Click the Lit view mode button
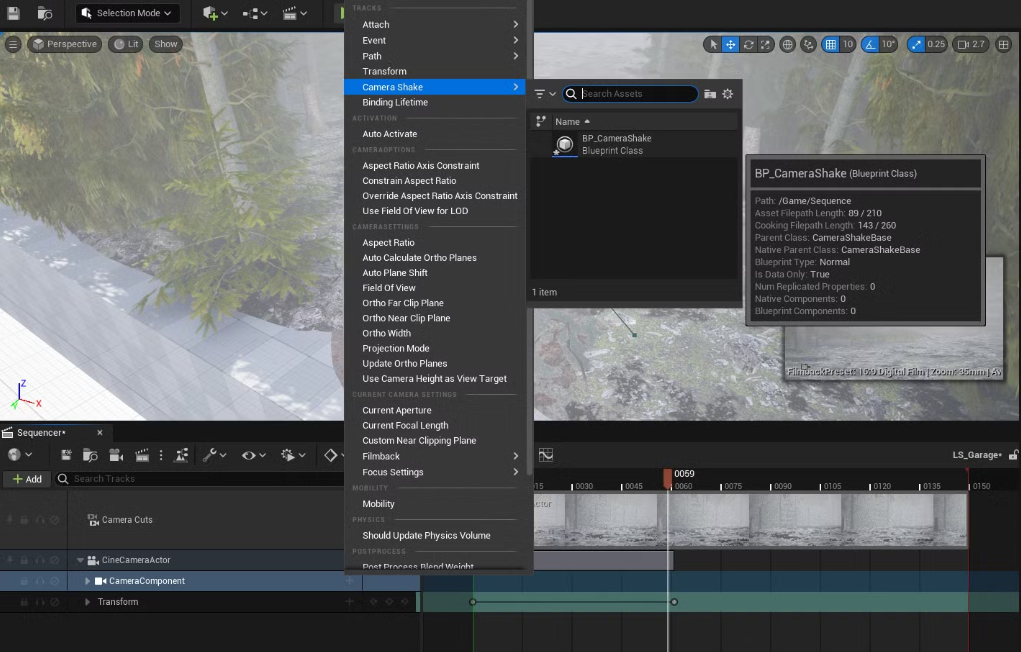Viewport: 1021px width, 652px height. click(126, 44)
